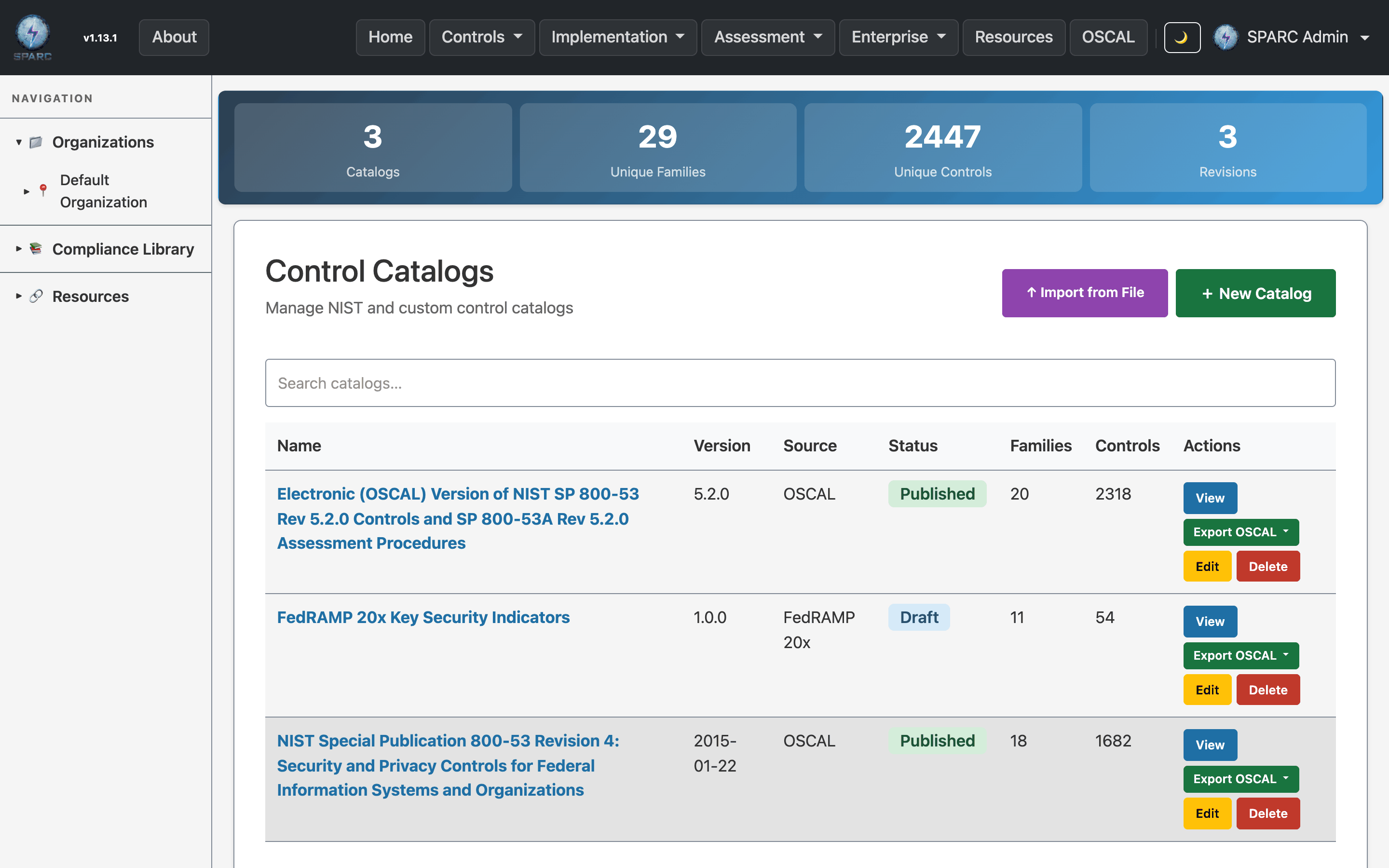View the FedRAMP 20x catalog
Image resolution: width=1389 pixels, height=868 pixels.
1210,621
